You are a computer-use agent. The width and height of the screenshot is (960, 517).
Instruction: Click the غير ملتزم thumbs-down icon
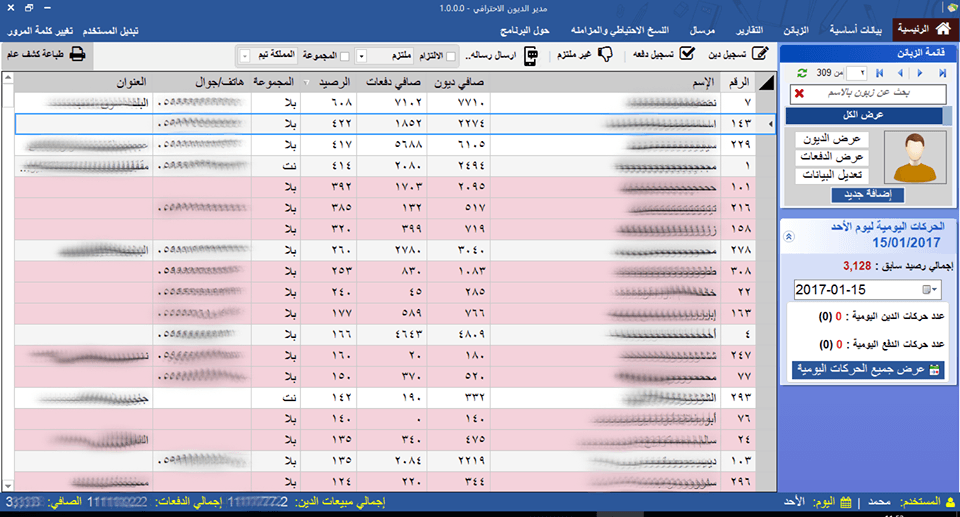[x=605, y=55]
